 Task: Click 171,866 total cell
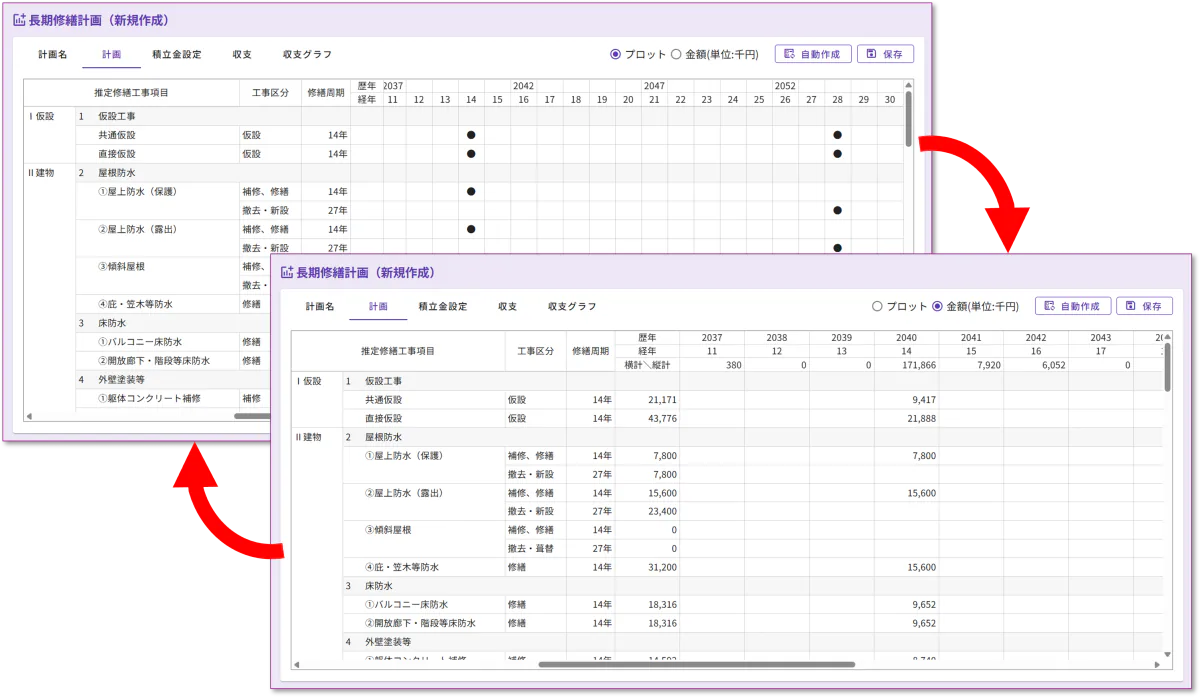point(906,365)
